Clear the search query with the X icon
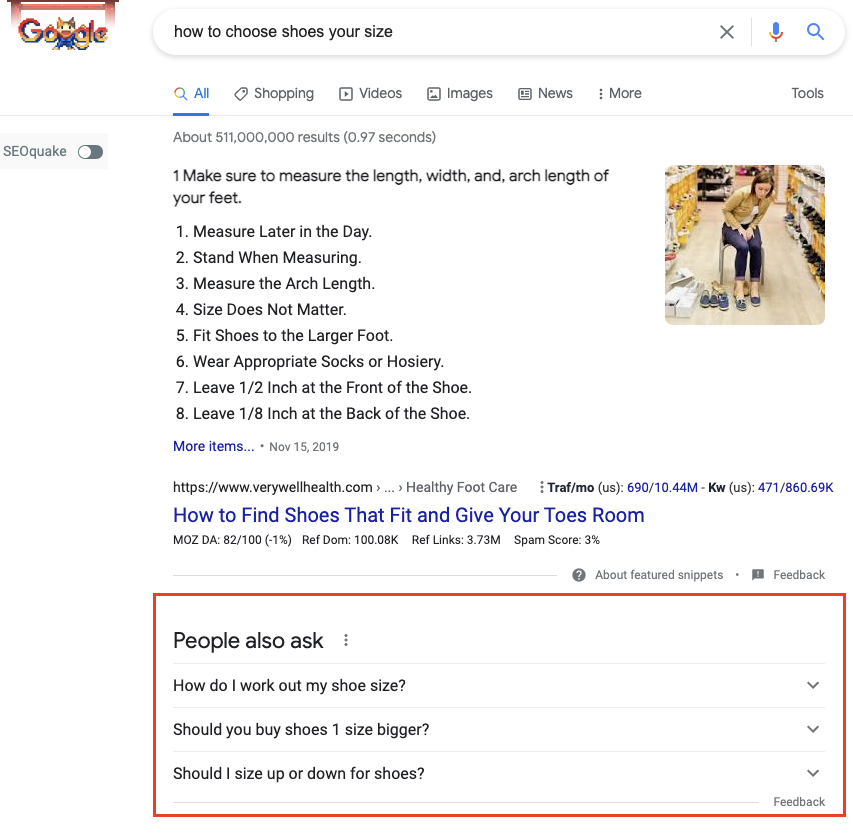Image resolution: width=853 pixels, height=834 pixels. tap(726, 32)
